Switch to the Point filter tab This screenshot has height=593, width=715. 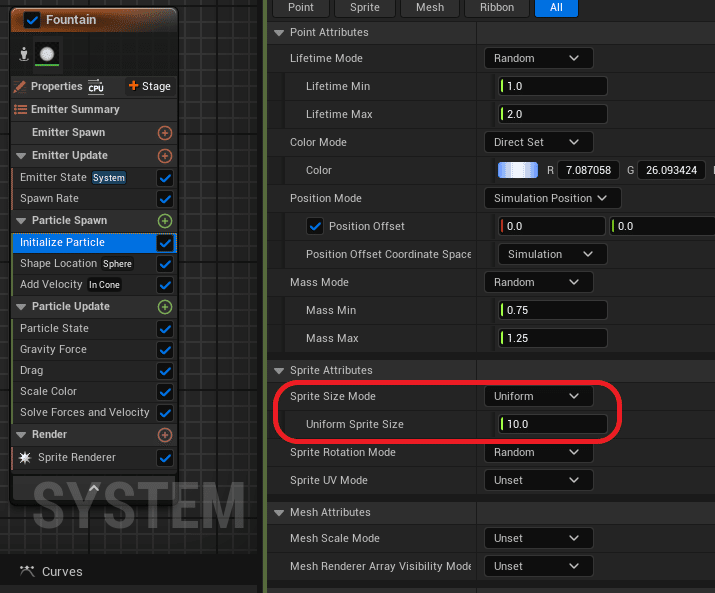tap(301, 8)
